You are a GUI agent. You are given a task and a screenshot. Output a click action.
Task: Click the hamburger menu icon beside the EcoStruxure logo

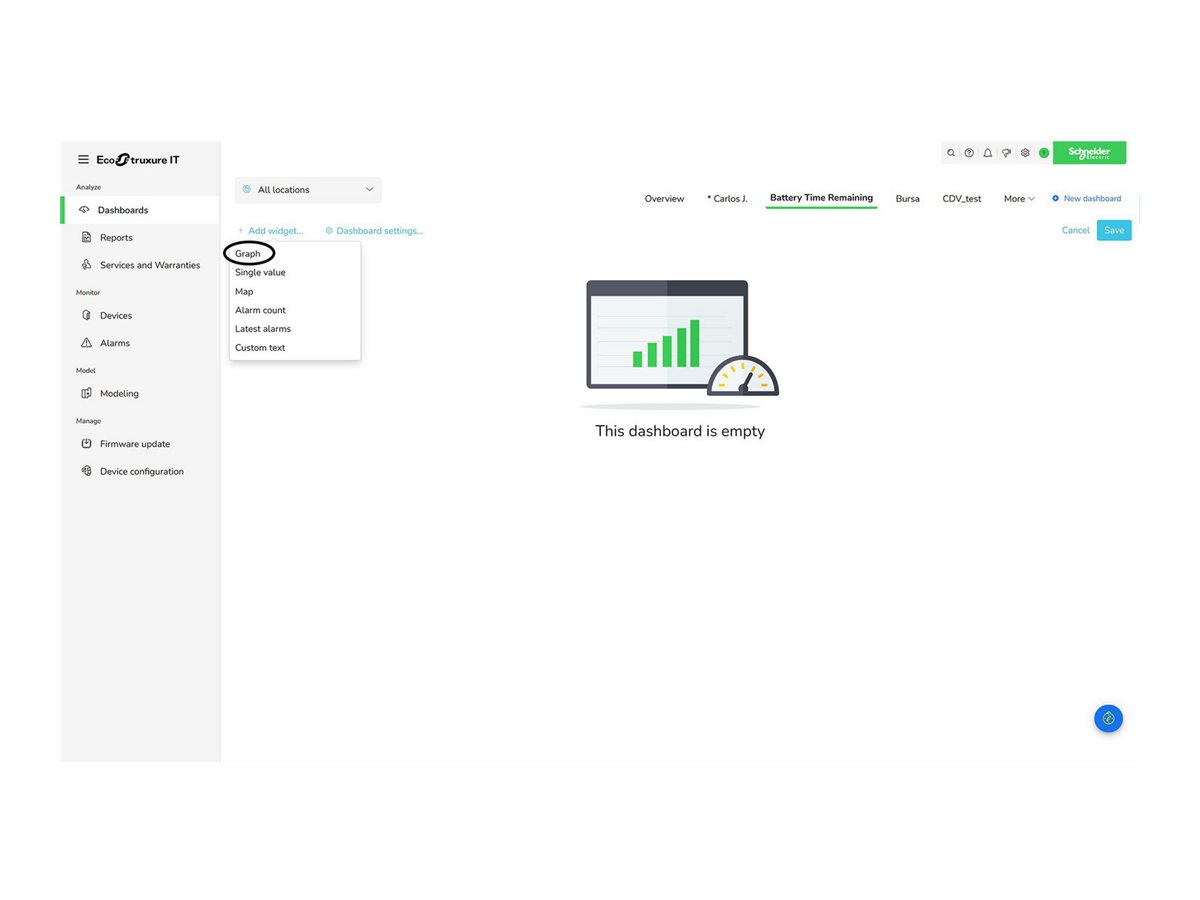coord(84,160)
